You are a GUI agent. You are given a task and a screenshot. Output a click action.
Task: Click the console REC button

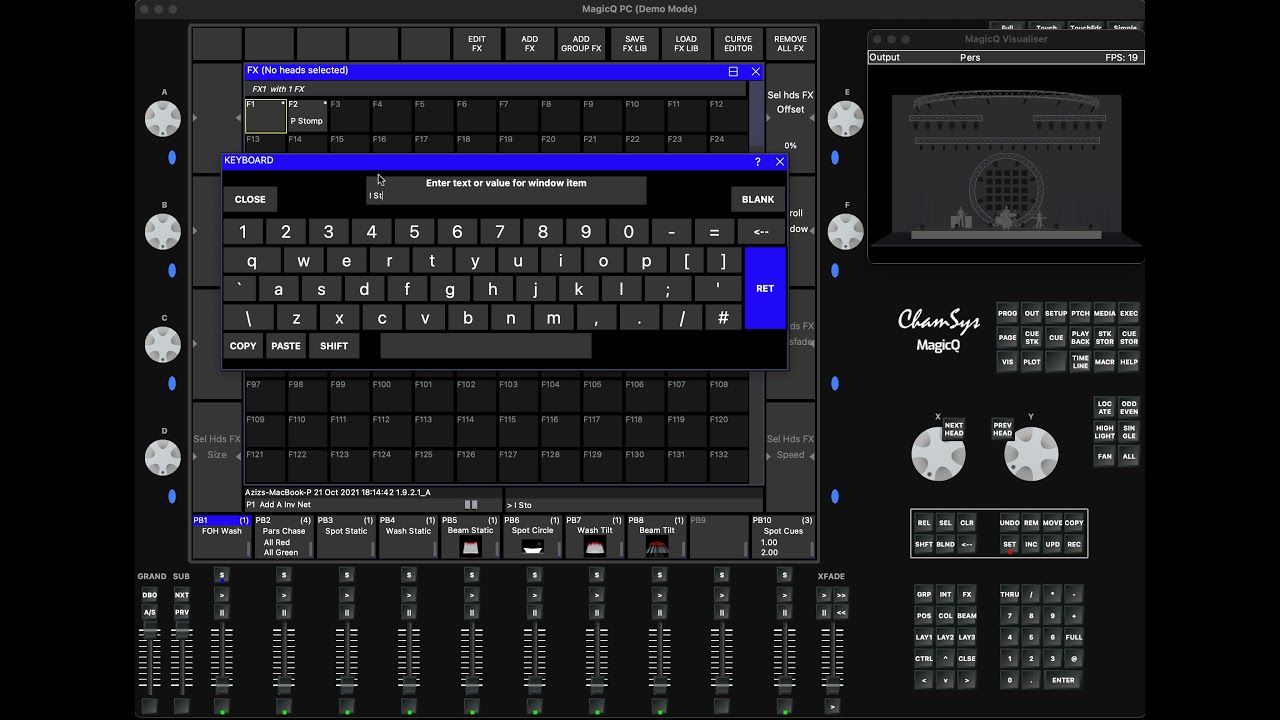click(1074, 544)
